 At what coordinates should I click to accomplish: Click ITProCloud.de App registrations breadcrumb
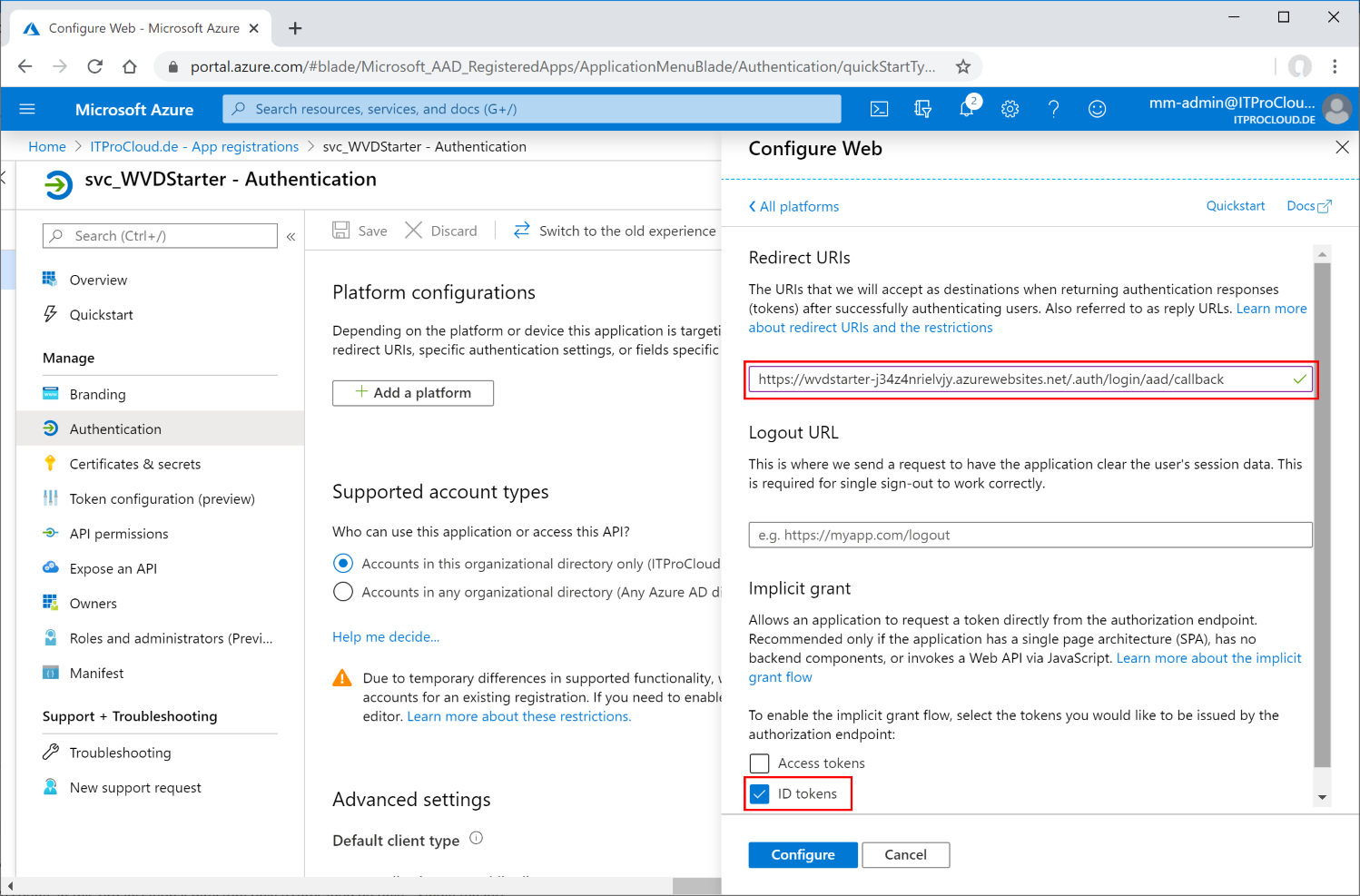(x=194, y=146)
